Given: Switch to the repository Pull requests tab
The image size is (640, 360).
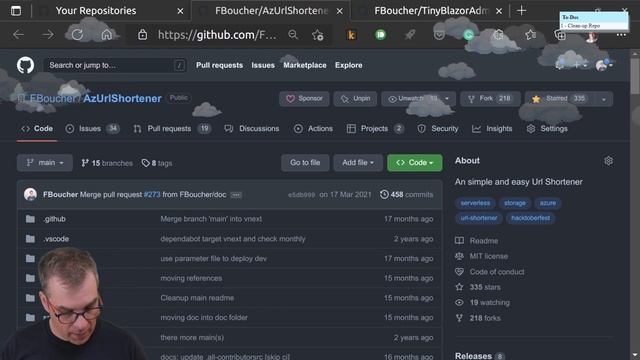Looking at the screenshot, I should point(172,129).
